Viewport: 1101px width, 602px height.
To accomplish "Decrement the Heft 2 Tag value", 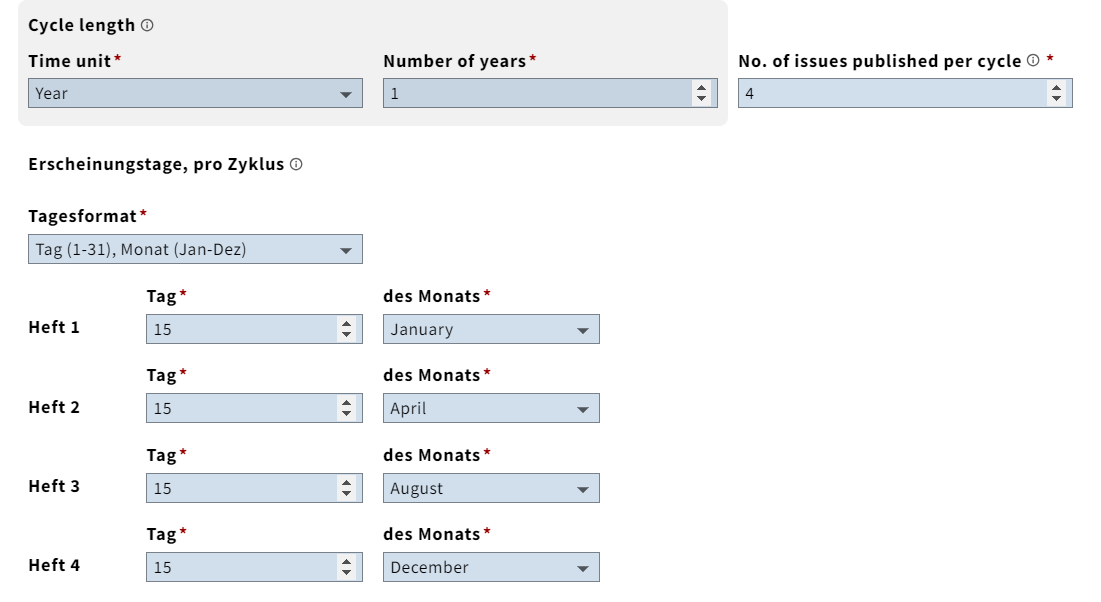I will [346, 414].
